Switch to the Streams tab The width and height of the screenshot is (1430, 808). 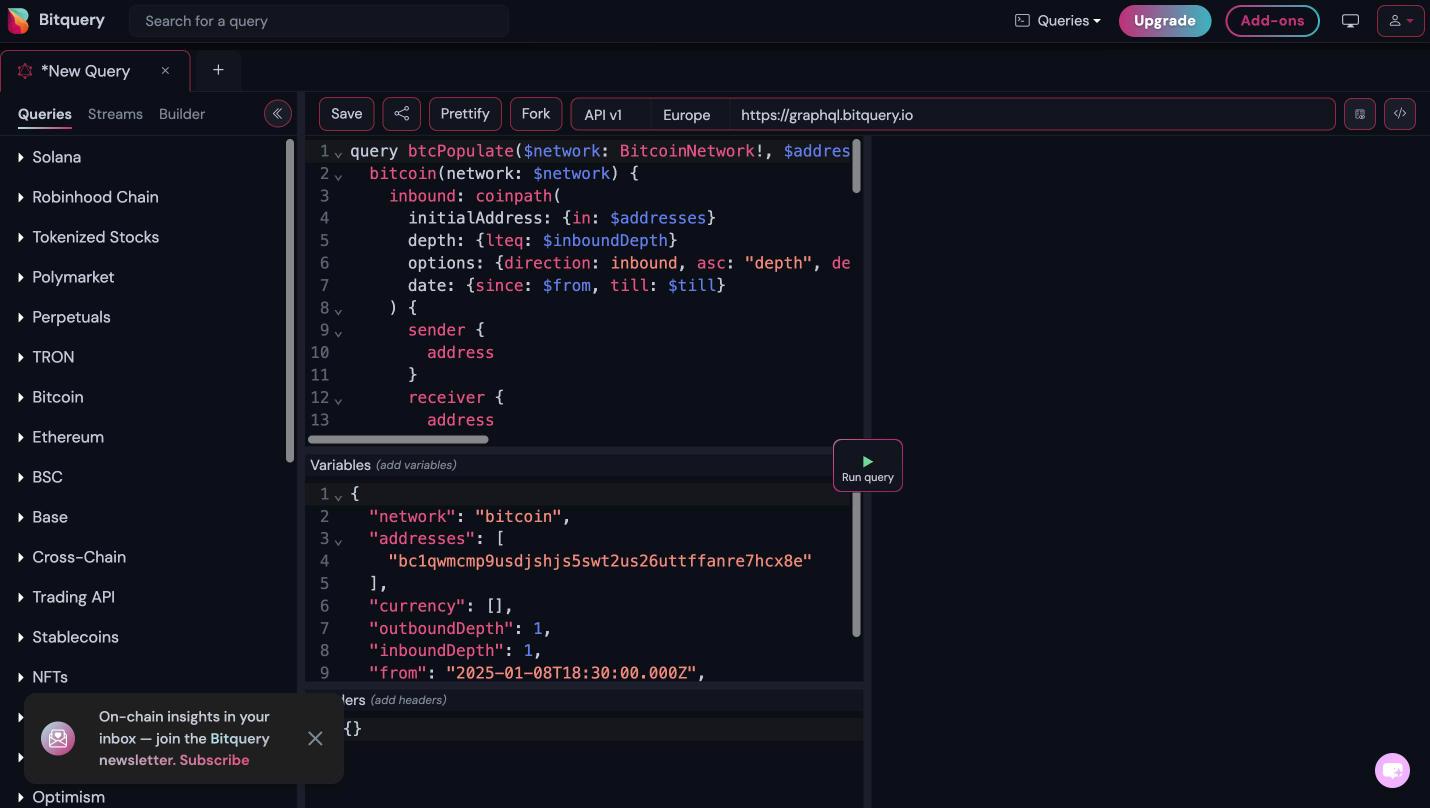[x=115, y=114]
